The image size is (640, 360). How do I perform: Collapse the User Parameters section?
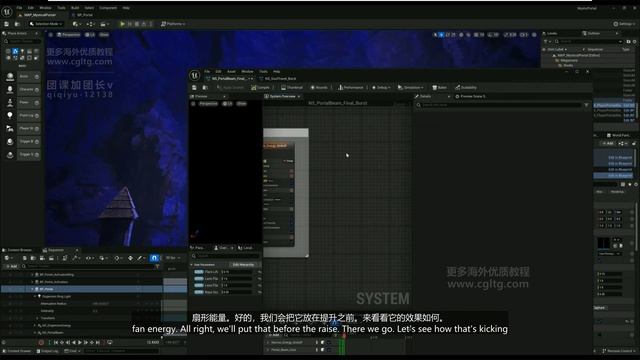[x=192, y=264]
